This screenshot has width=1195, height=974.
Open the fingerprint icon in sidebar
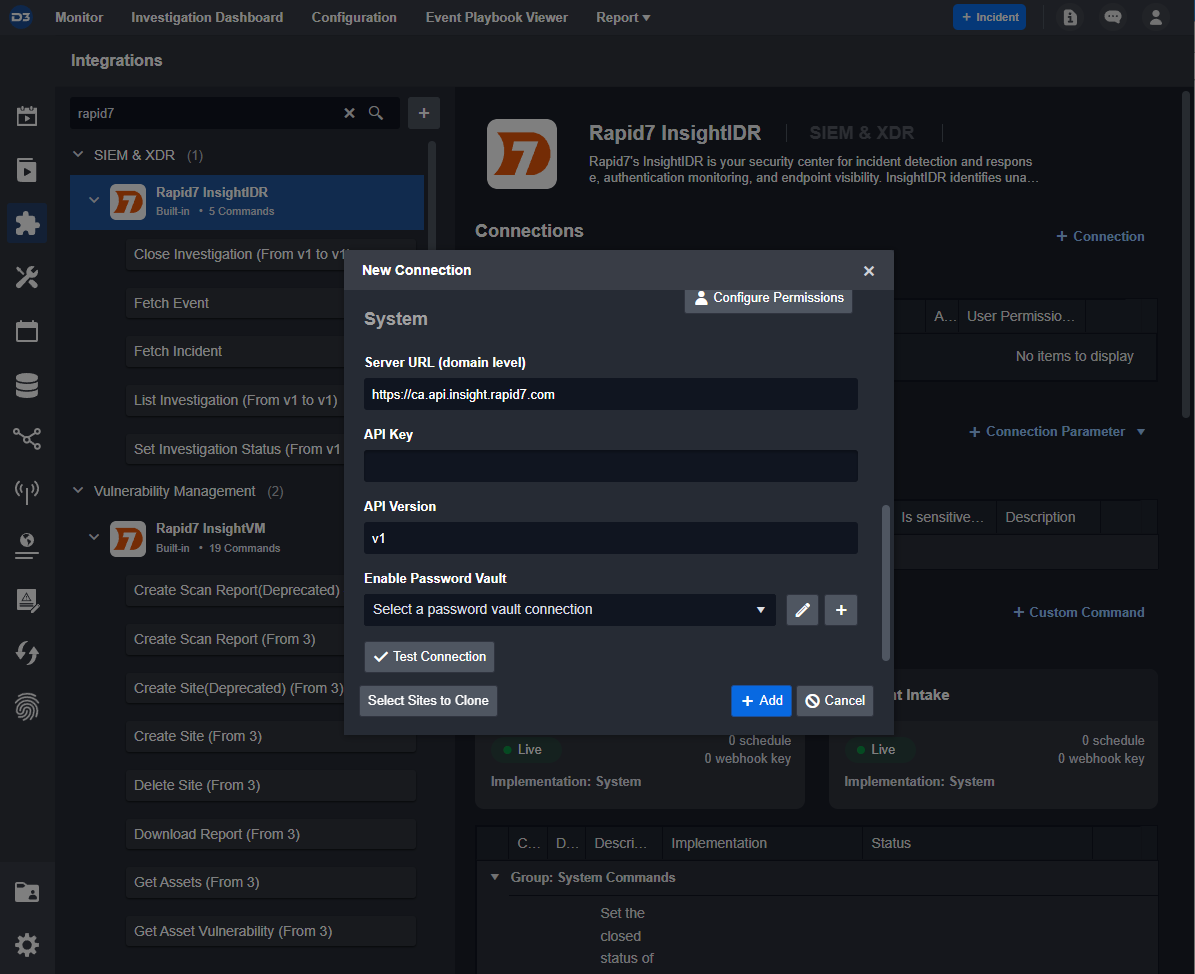point(27,708)
